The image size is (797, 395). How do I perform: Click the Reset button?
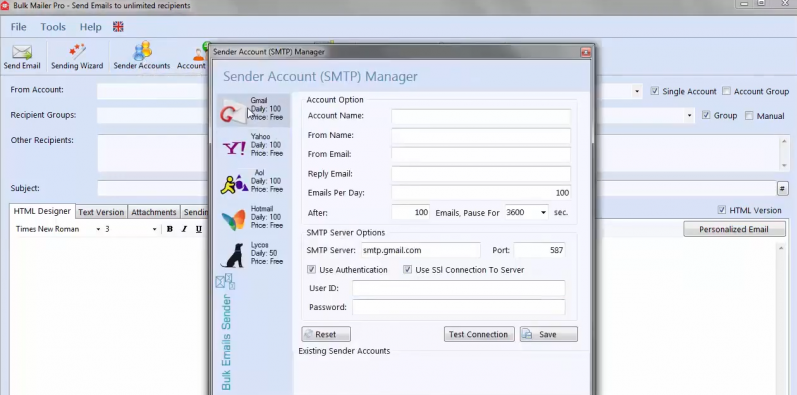pyautogui.click(x=326, y=334)
